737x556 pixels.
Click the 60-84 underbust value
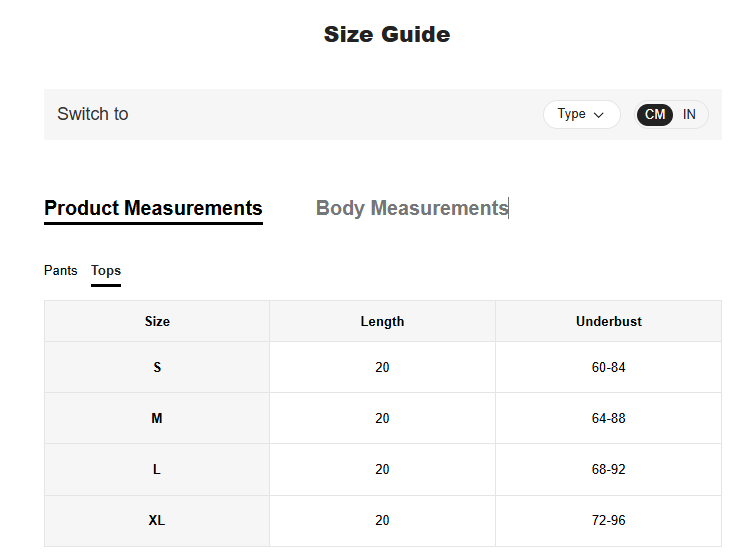tap(608, 367)
